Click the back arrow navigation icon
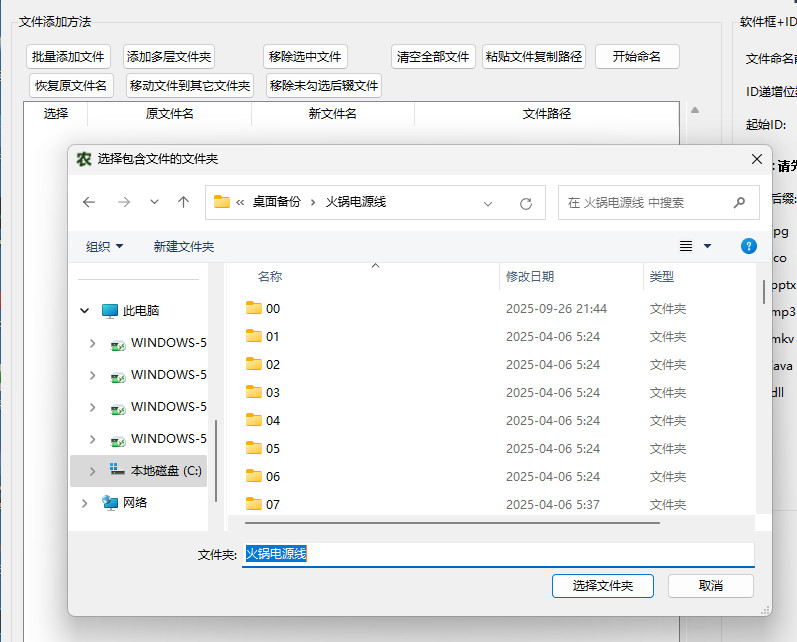The image size is (797, 642). 89,202
